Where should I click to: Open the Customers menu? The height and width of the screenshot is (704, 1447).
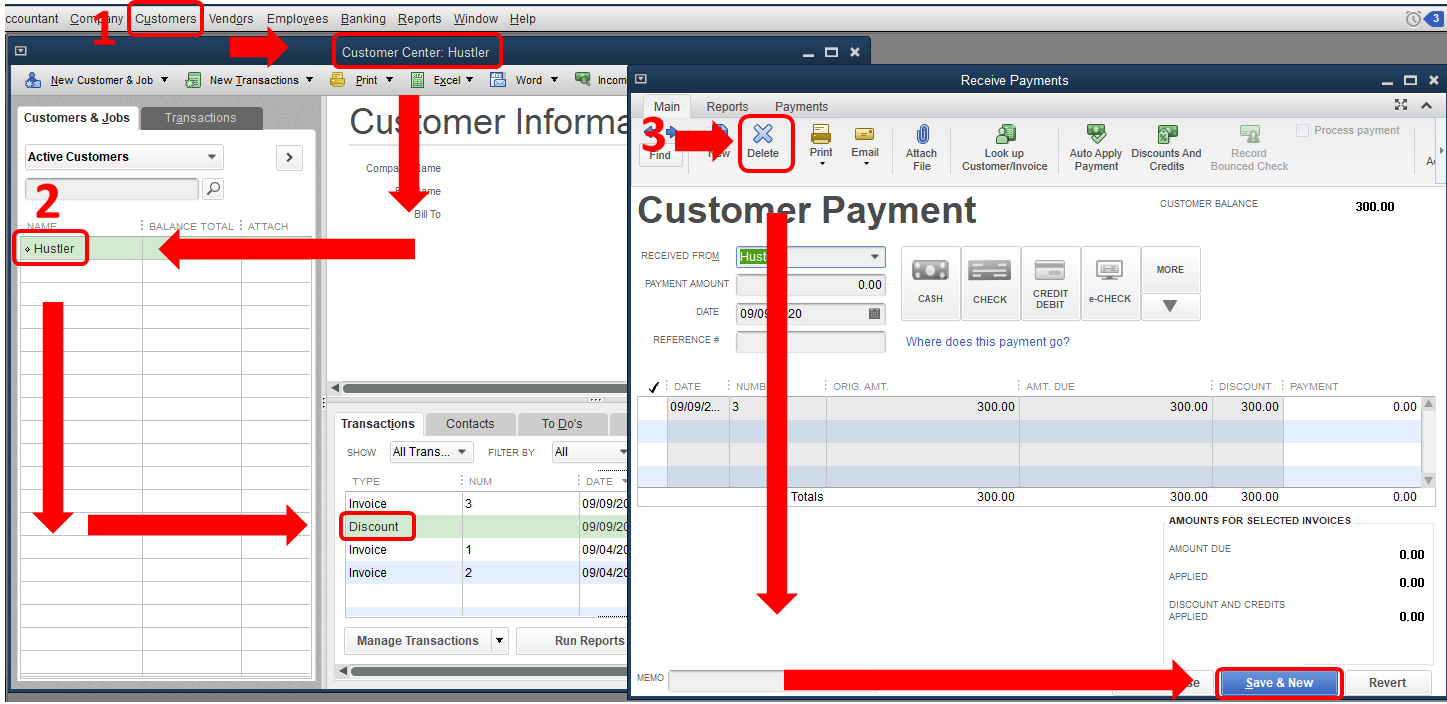pos(165,18)
